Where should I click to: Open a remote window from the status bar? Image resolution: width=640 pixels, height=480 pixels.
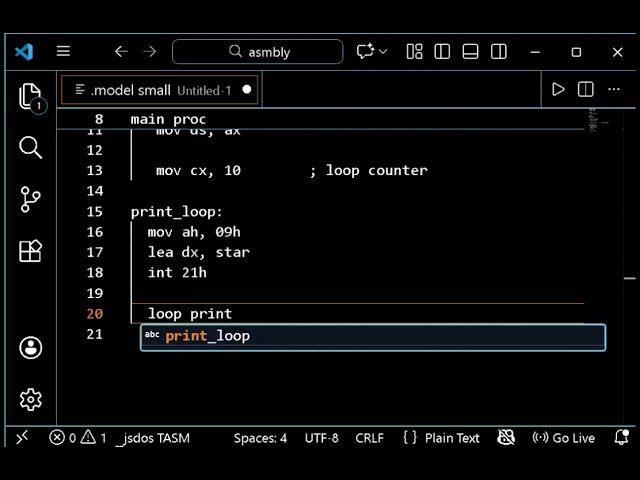22,438
